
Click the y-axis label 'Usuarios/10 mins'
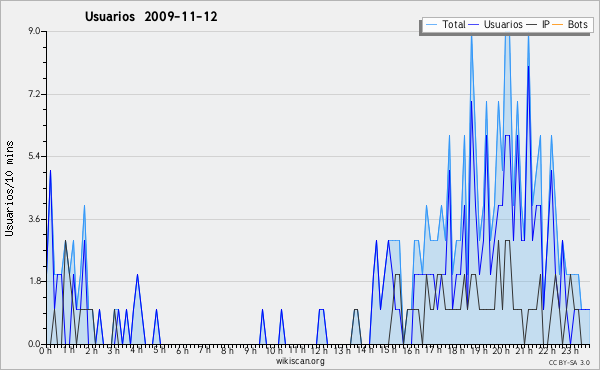9,188
